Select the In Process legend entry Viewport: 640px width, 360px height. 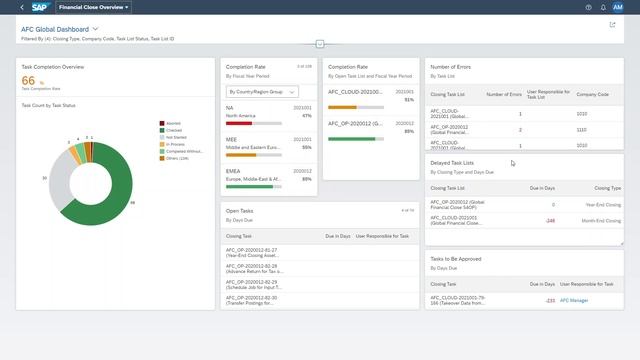[x=172, y=144]
